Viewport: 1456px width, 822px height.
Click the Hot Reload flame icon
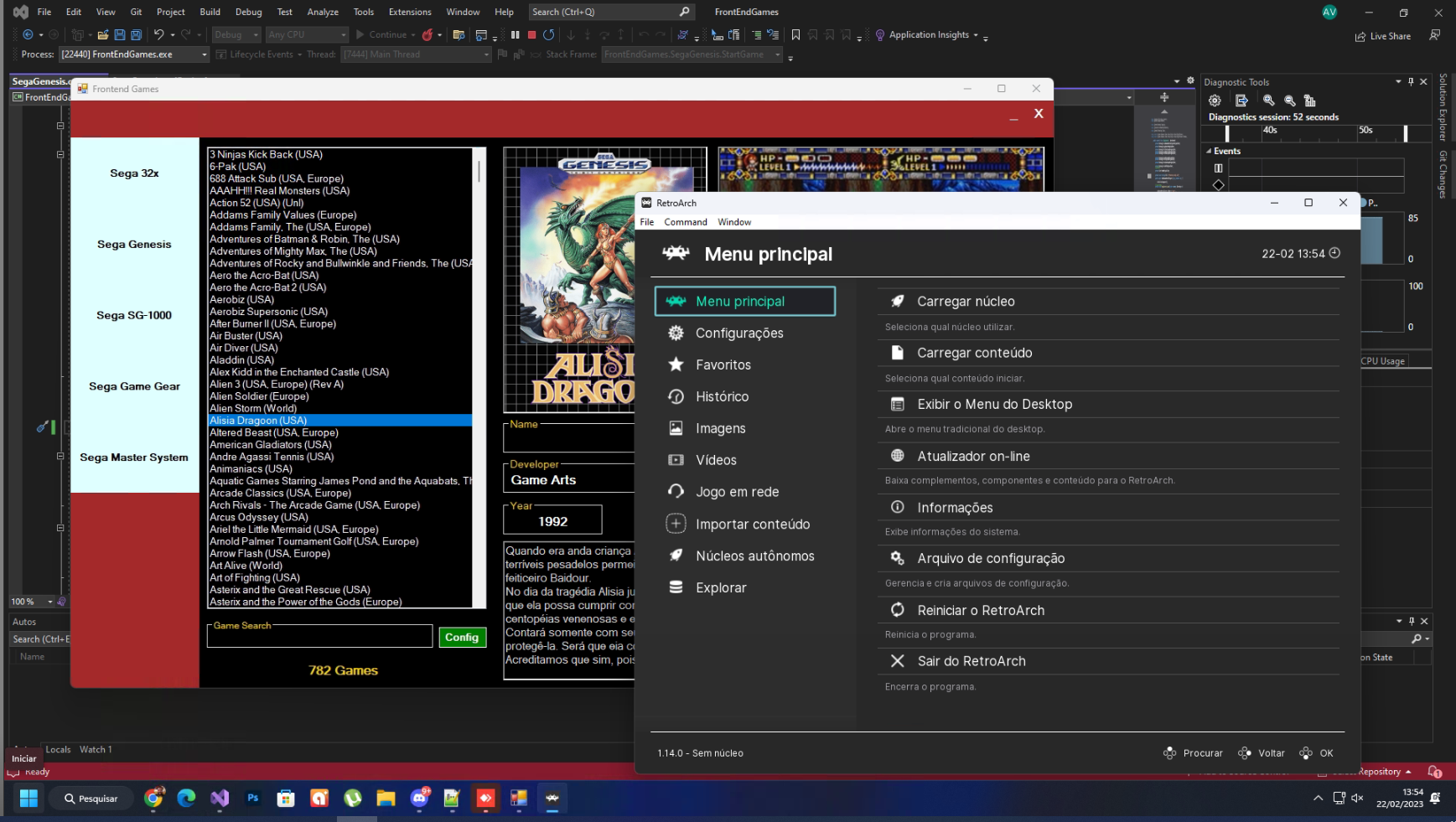[x=427, y=34]
